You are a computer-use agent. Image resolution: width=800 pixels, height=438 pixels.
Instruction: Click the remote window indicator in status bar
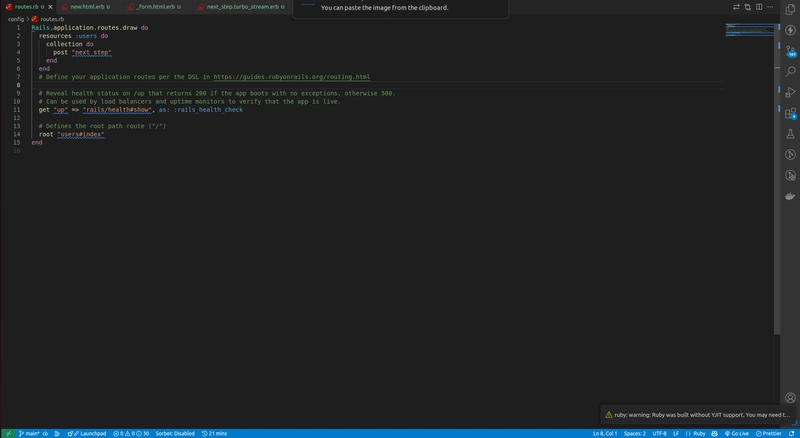8,433
